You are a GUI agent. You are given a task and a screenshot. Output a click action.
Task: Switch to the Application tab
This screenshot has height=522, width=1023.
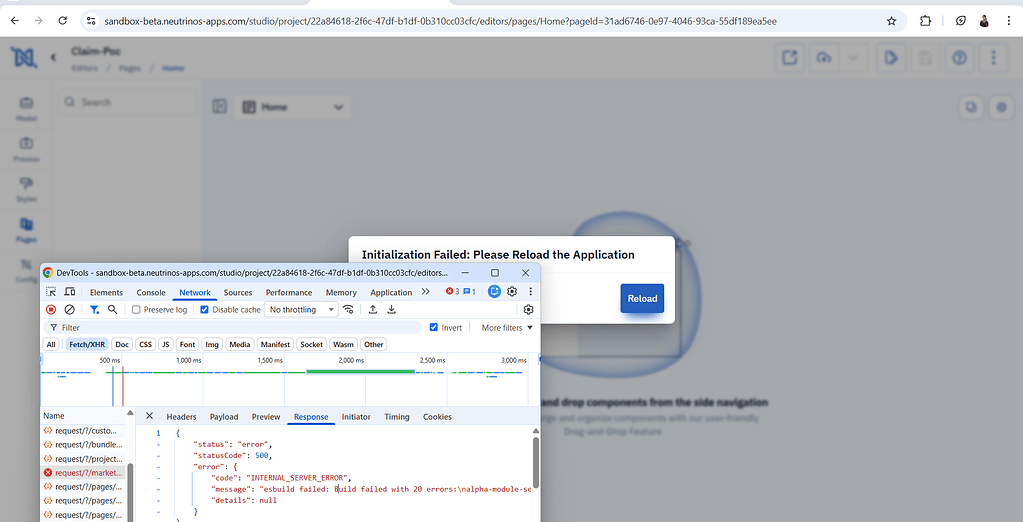(391, 292)
